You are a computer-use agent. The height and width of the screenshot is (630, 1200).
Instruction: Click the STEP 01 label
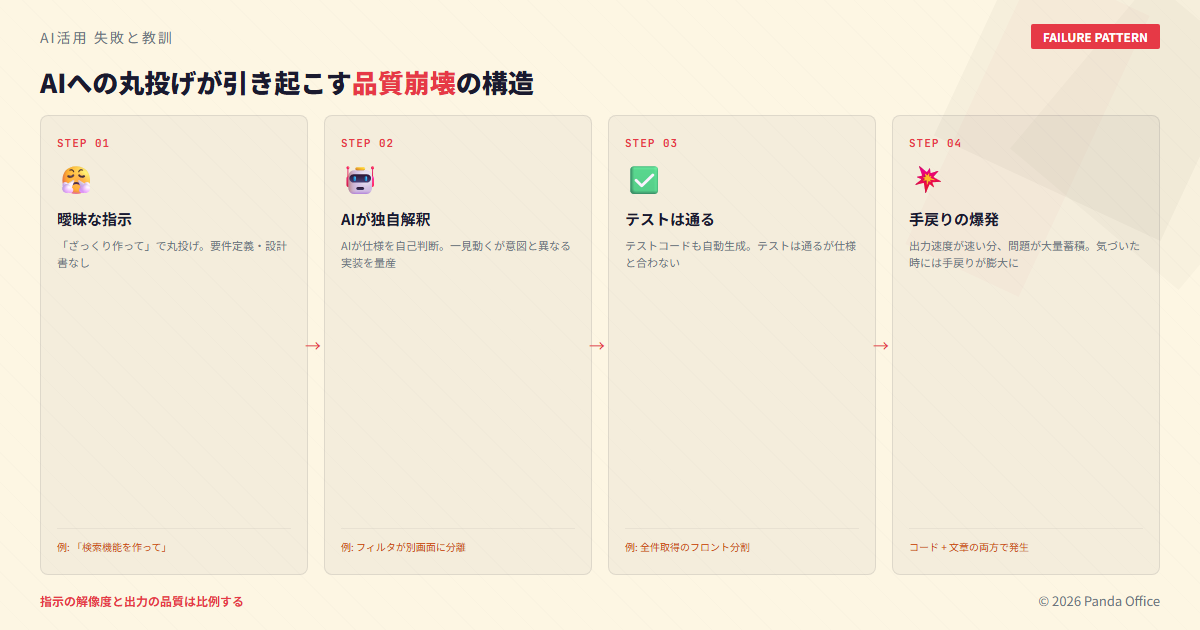pyautogui.click(x=83, y=143)
